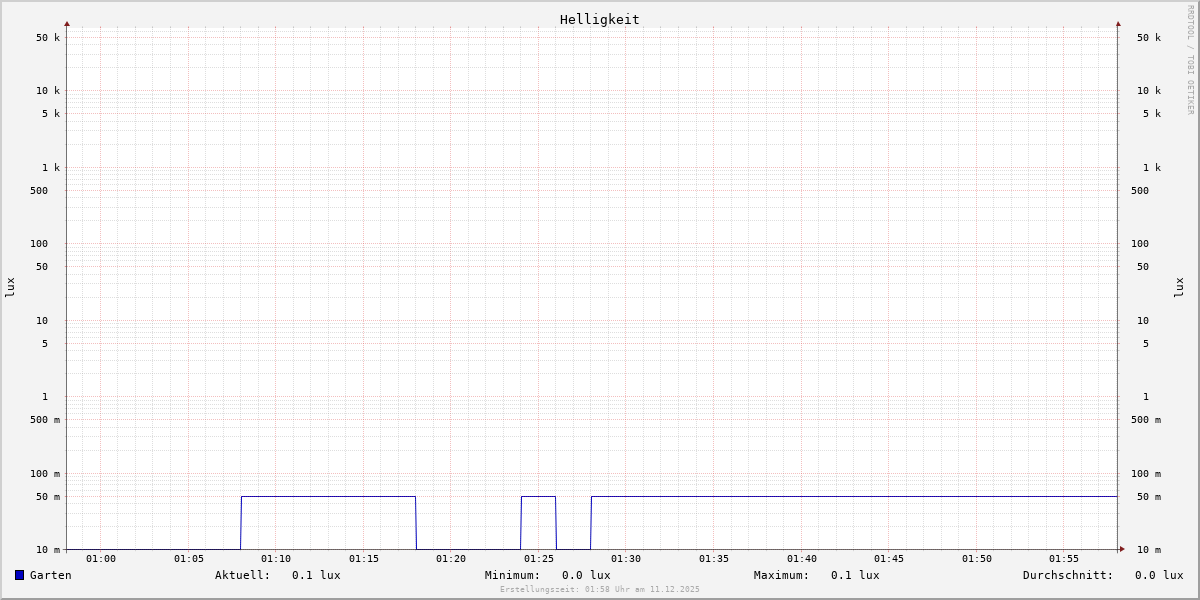Click the 10 k label on left axis
Viewport: 1200px width, 600px height.
48,91
